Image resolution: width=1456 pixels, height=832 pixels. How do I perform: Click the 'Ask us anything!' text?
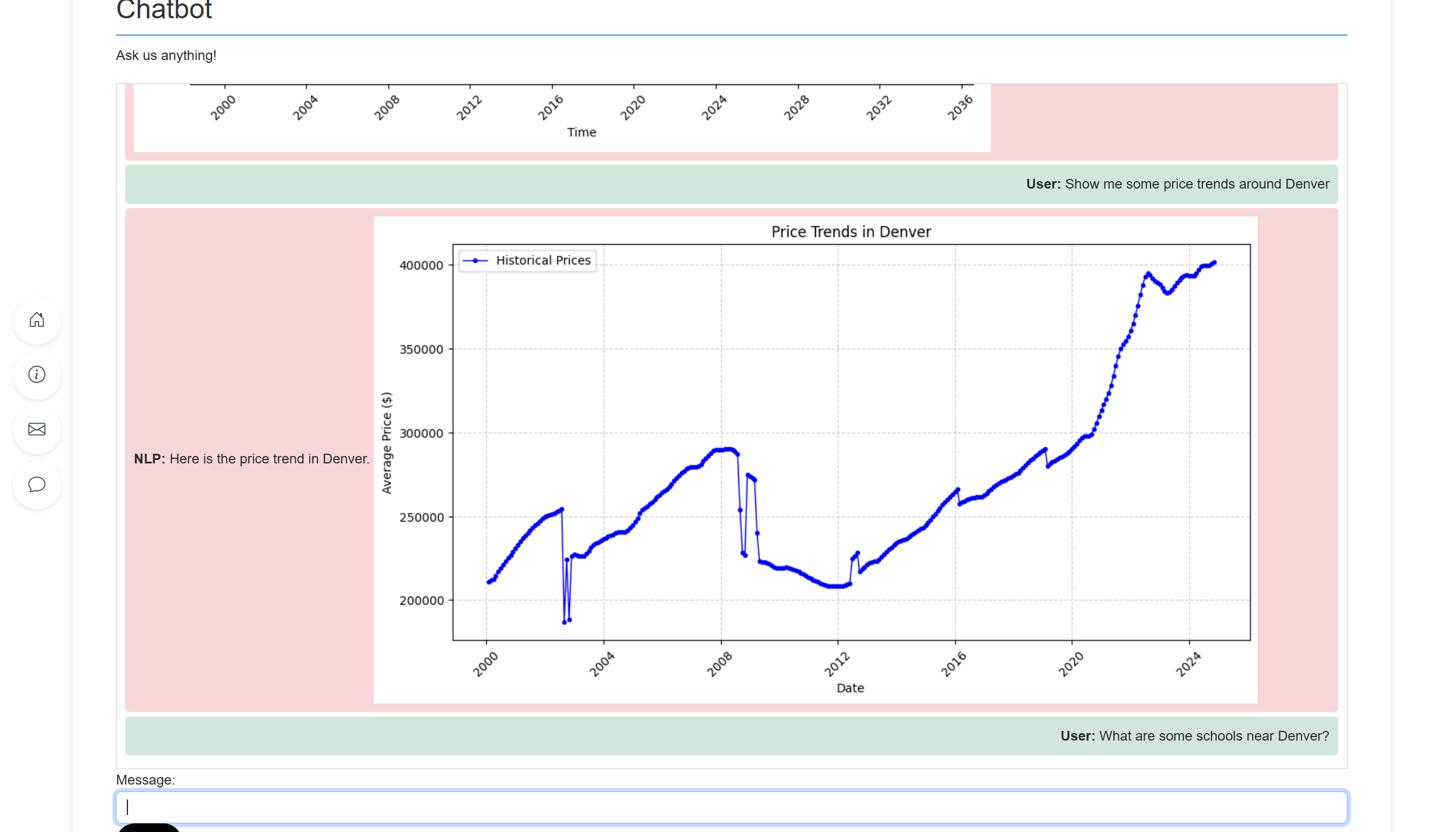pyautogui.click(x=166, y=55)
